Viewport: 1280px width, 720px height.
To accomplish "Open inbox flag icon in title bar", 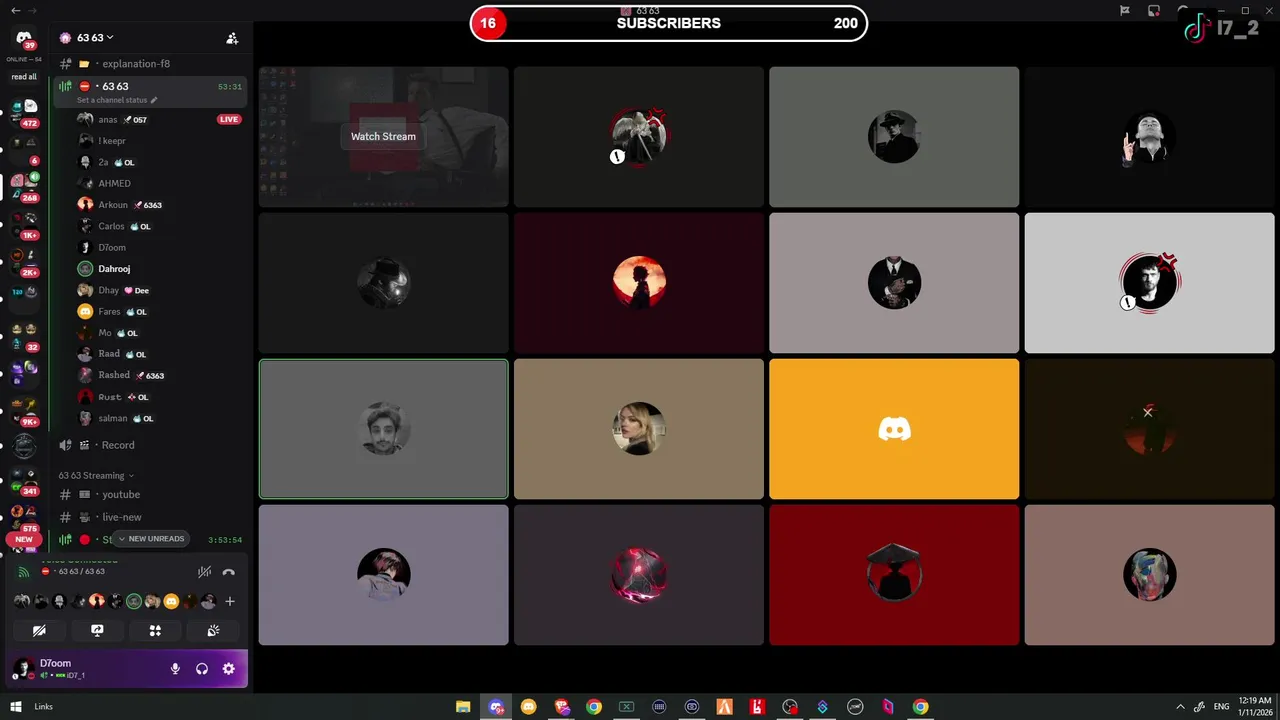I will coord(1125,11).
